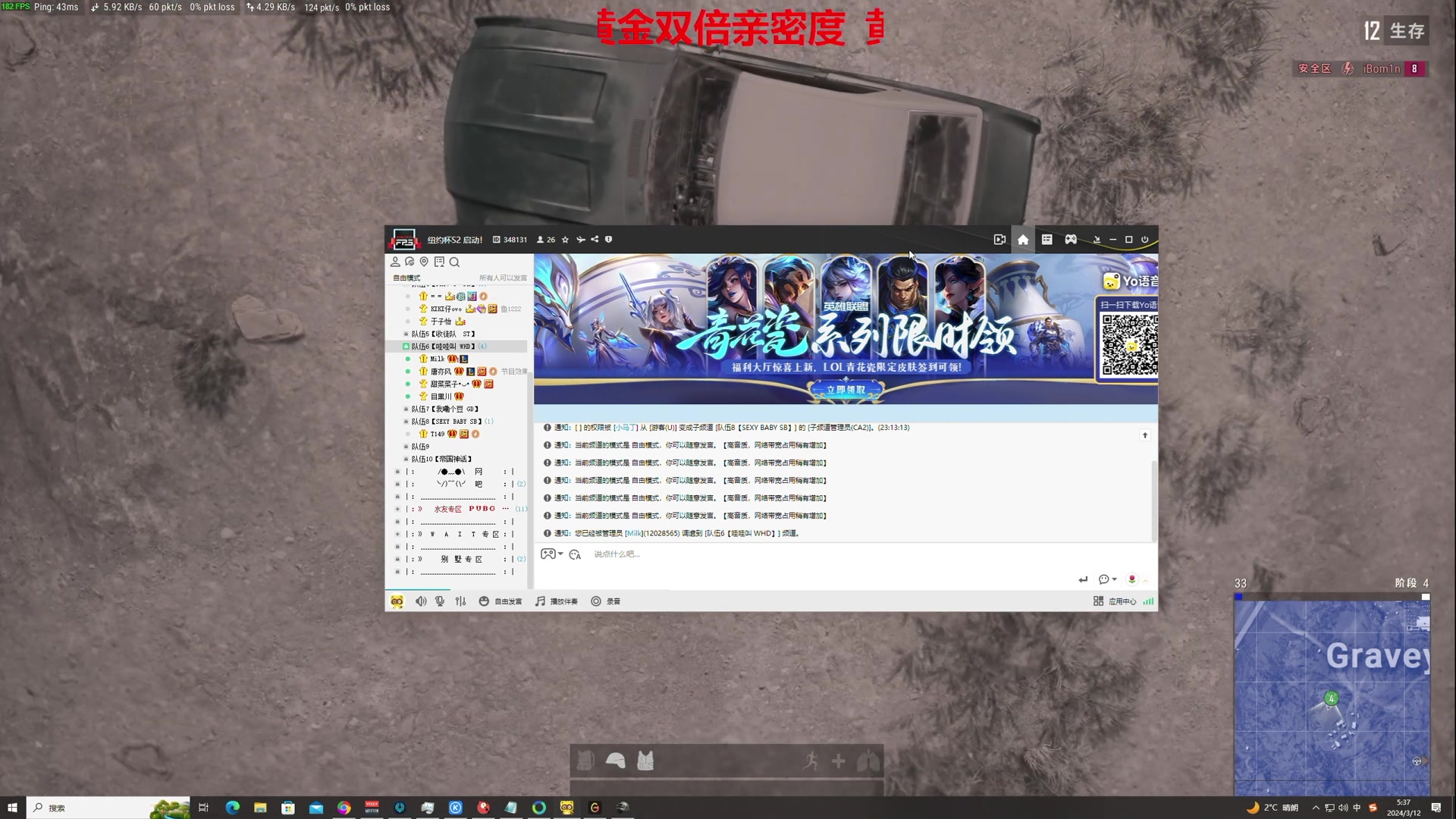Screen dimensions: 1456x819
Task: Open the search icon in the left sidebar
Action: (454, 262)
